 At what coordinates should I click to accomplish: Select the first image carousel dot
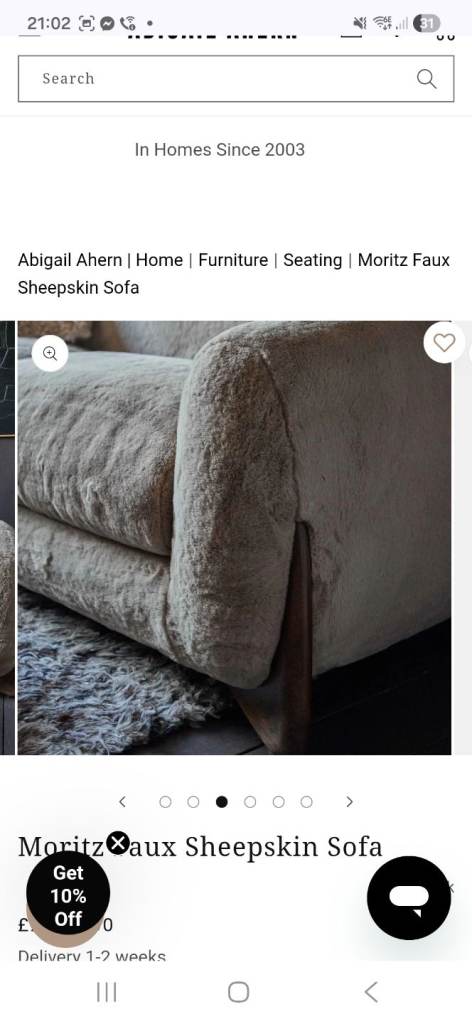(165, 802)
